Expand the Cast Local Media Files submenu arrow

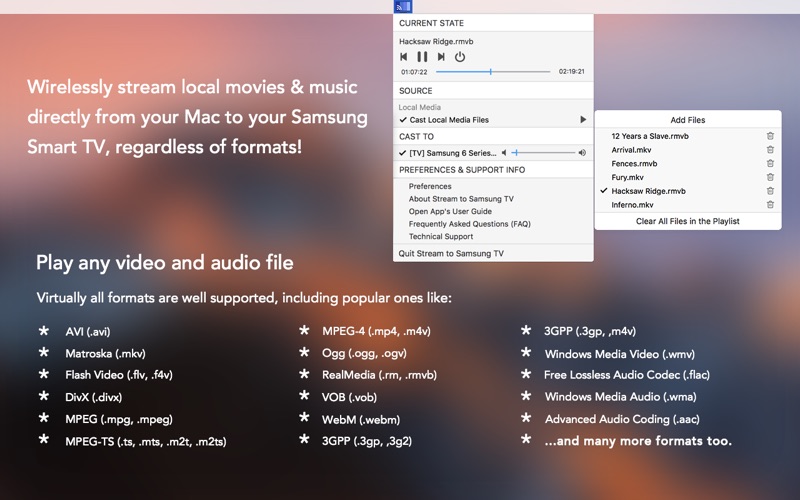coord(583,119)
